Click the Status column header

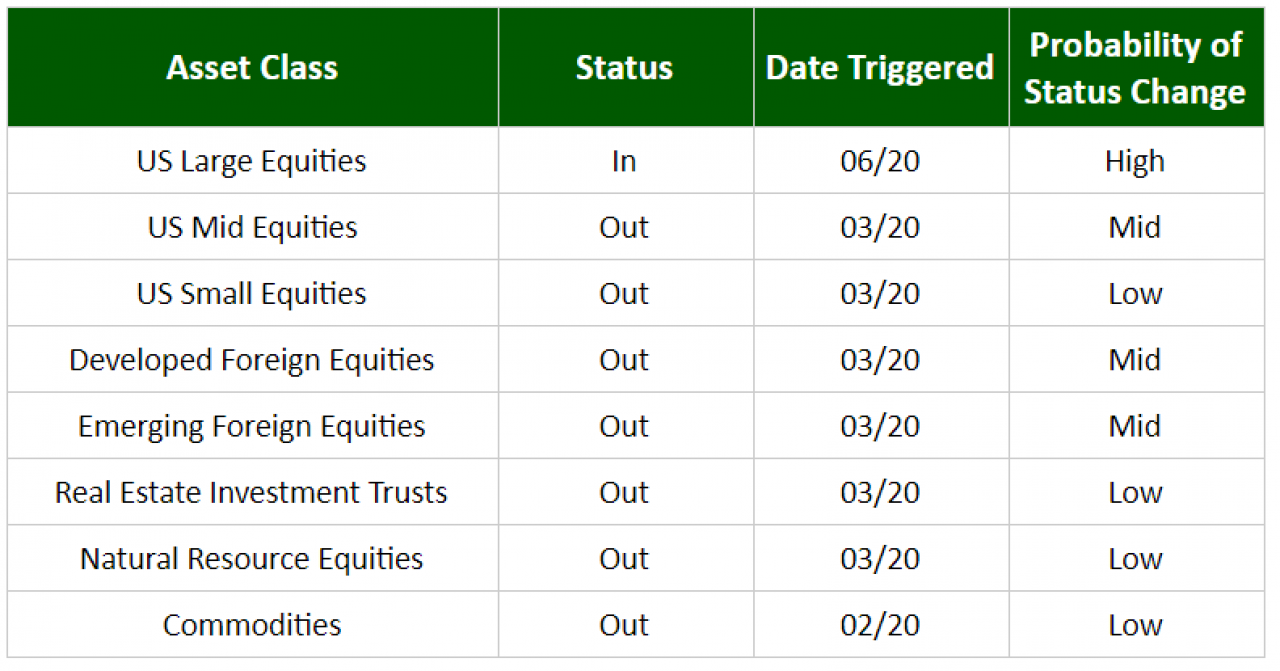coord(625,68)
